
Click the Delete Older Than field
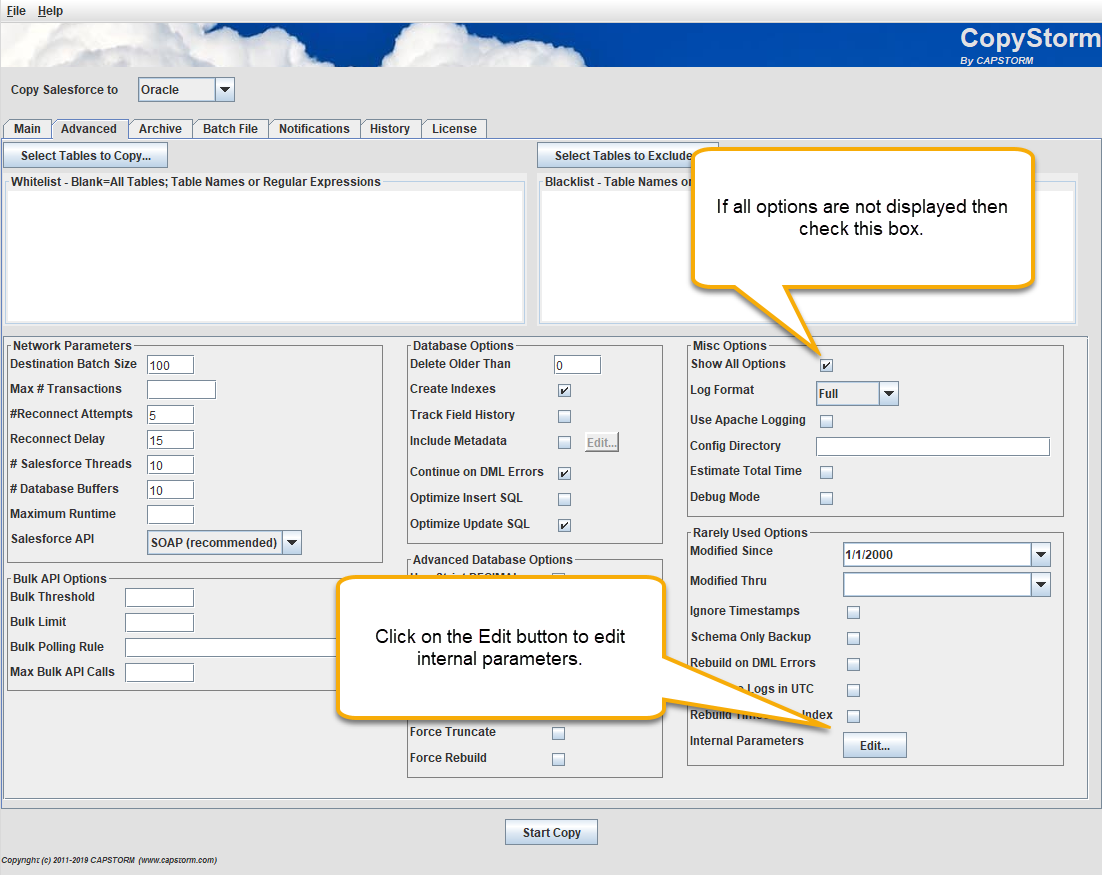[577, 365]
